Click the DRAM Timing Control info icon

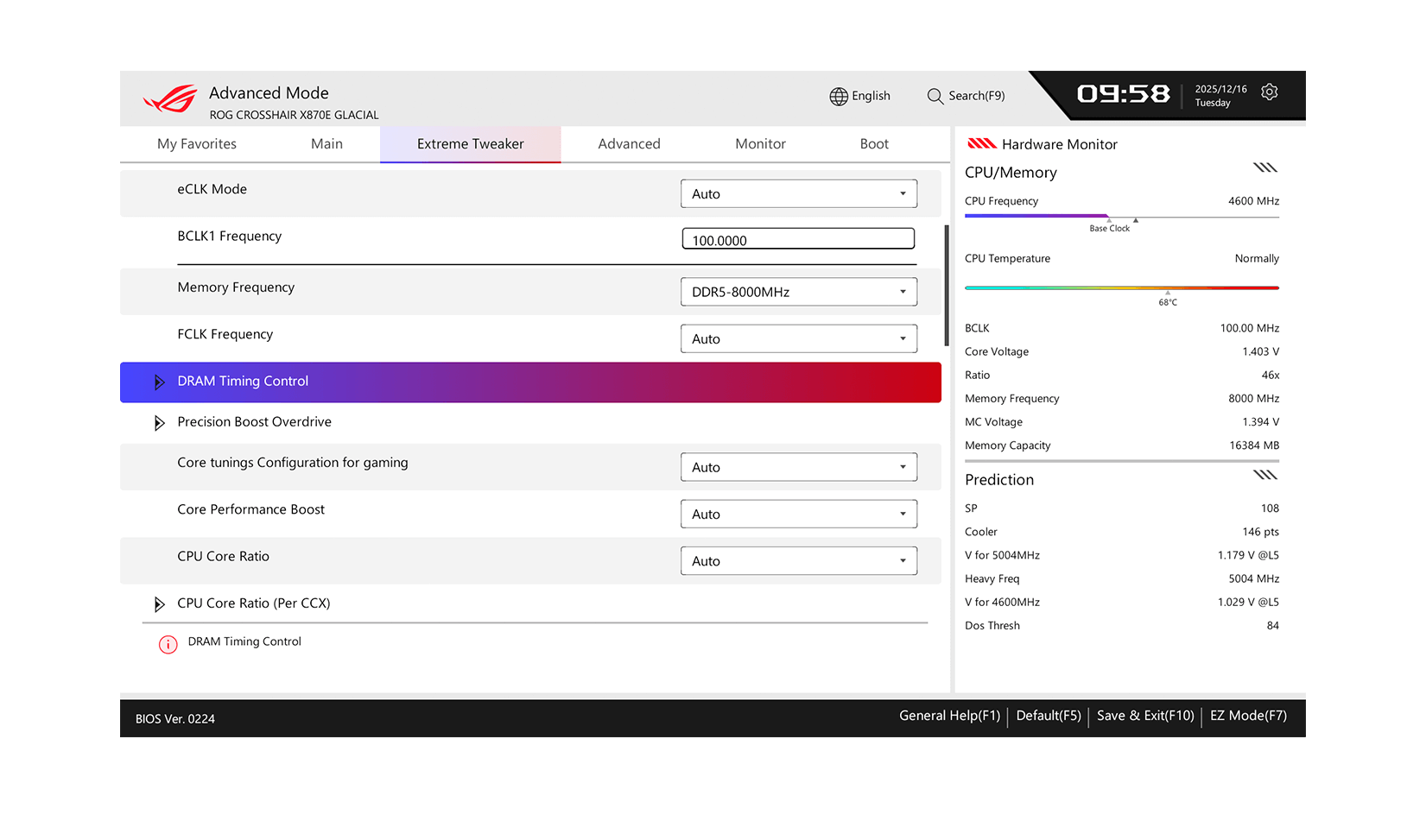click(x=168, y=644)
